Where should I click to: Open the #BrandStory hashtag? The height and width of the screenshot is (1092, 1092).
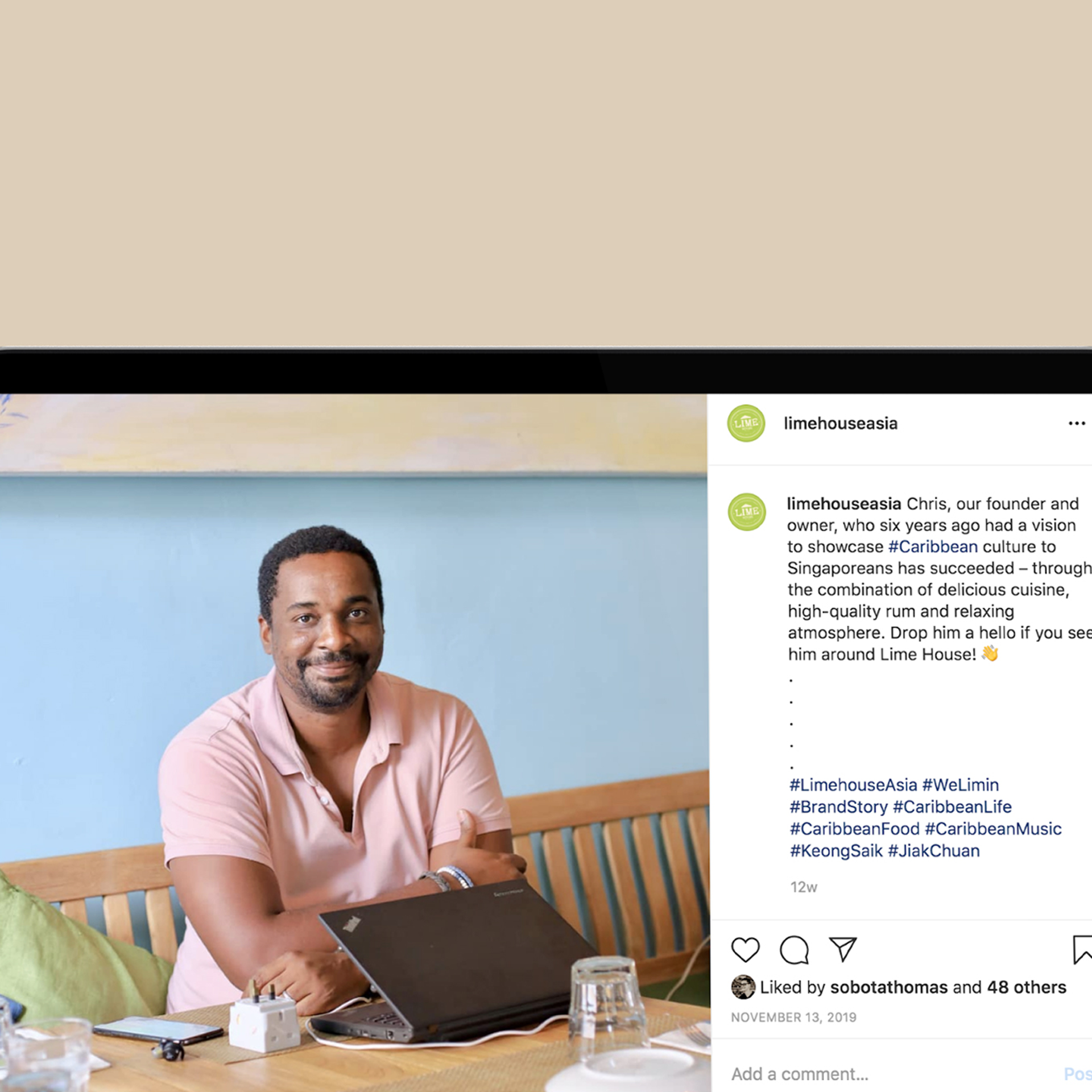(x=838, y=806)
